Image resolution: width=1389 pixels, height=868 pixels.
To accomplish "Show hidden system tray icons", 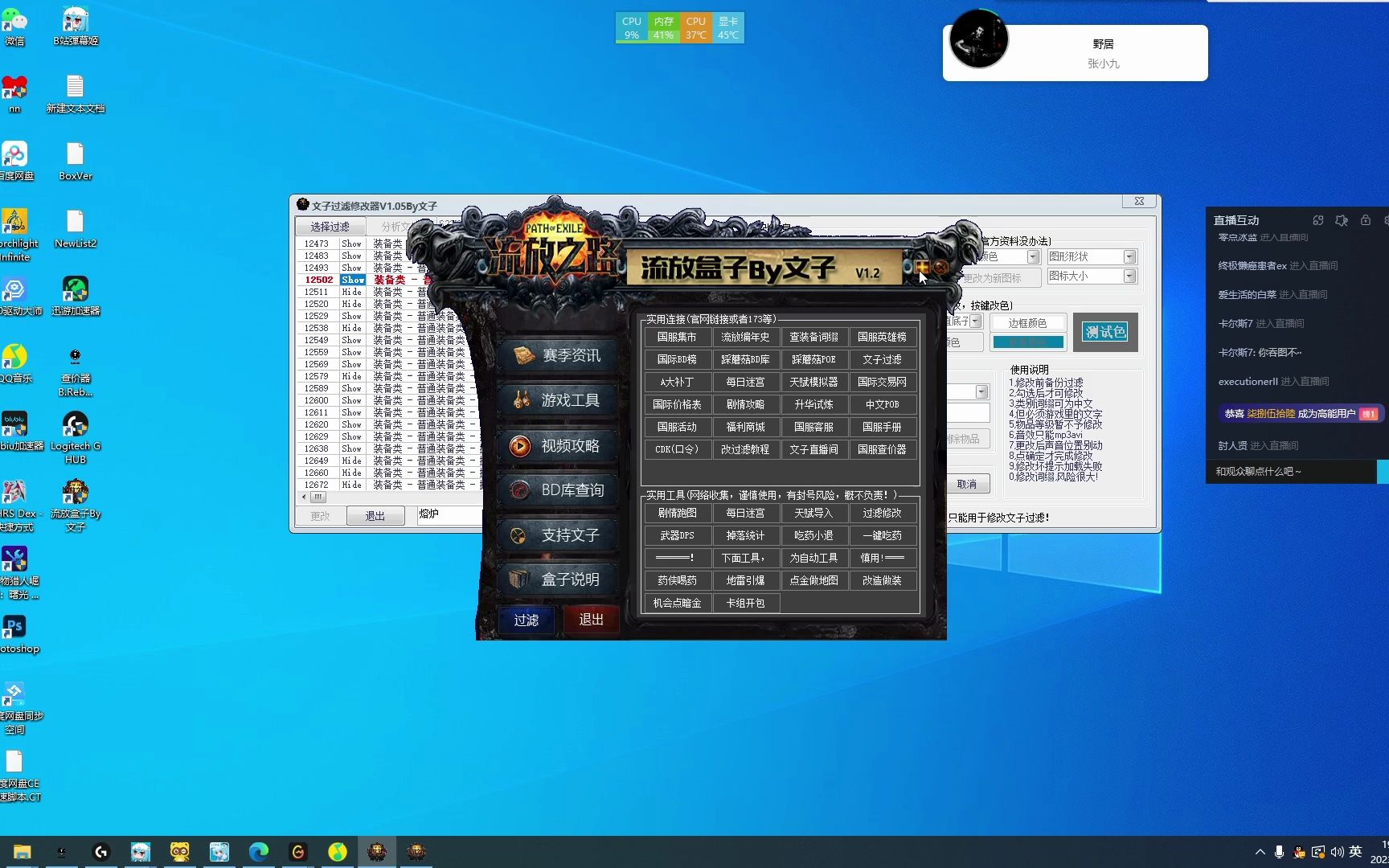I will pos(1260,852).
